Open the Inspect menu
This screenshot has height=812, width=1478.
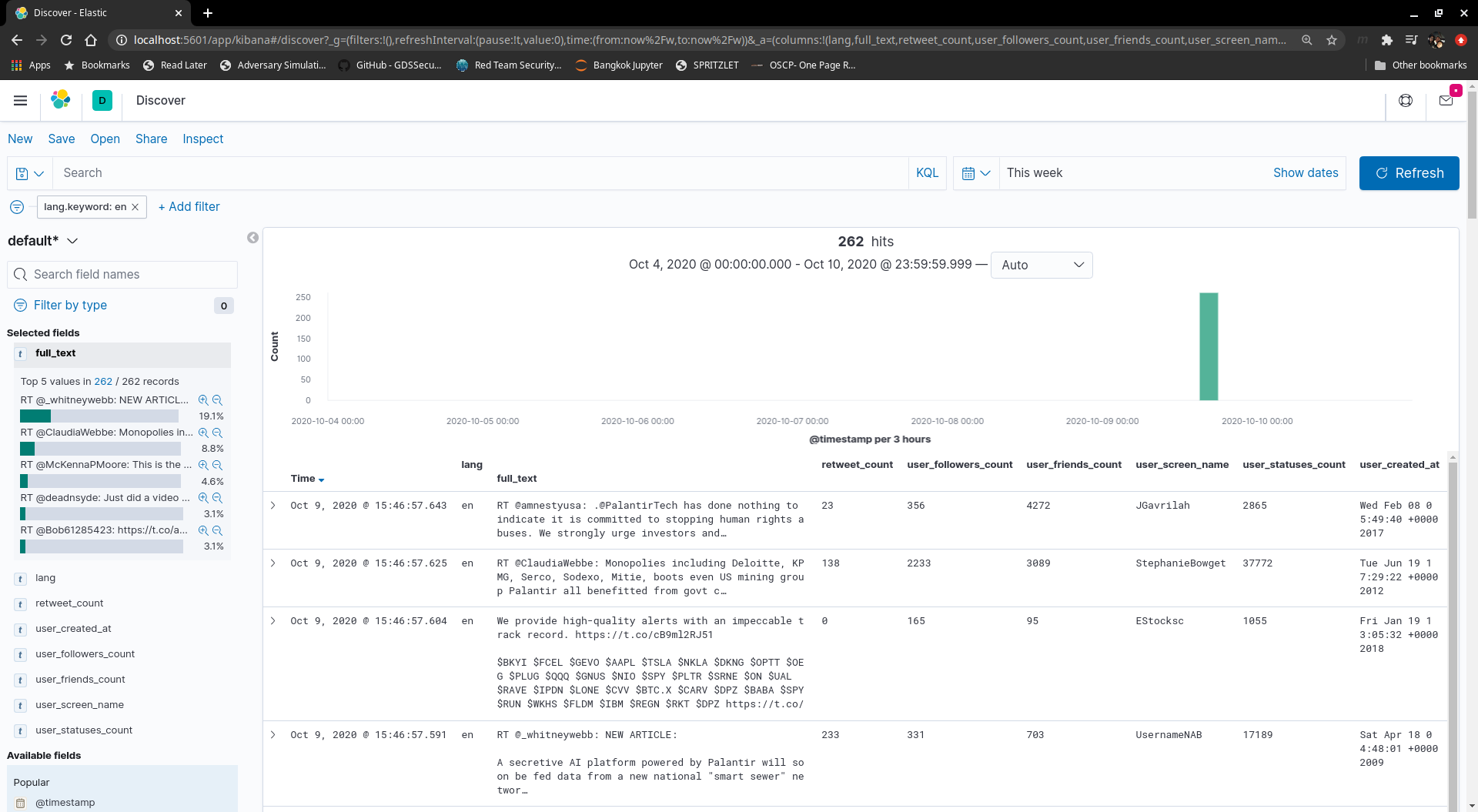click(202, 139)
